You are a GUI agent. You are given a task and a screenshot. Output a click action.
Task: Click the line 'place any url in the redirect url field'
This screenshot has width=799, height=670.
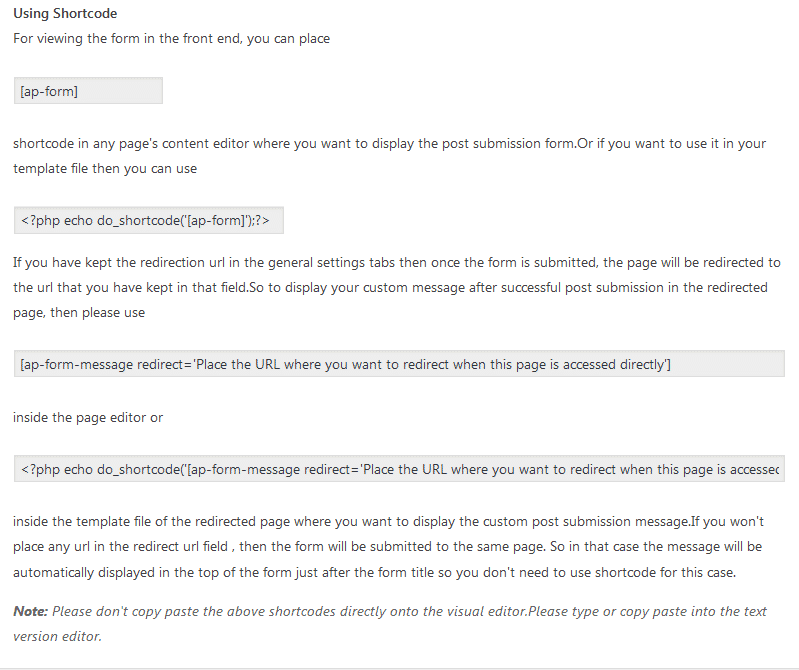387,547
